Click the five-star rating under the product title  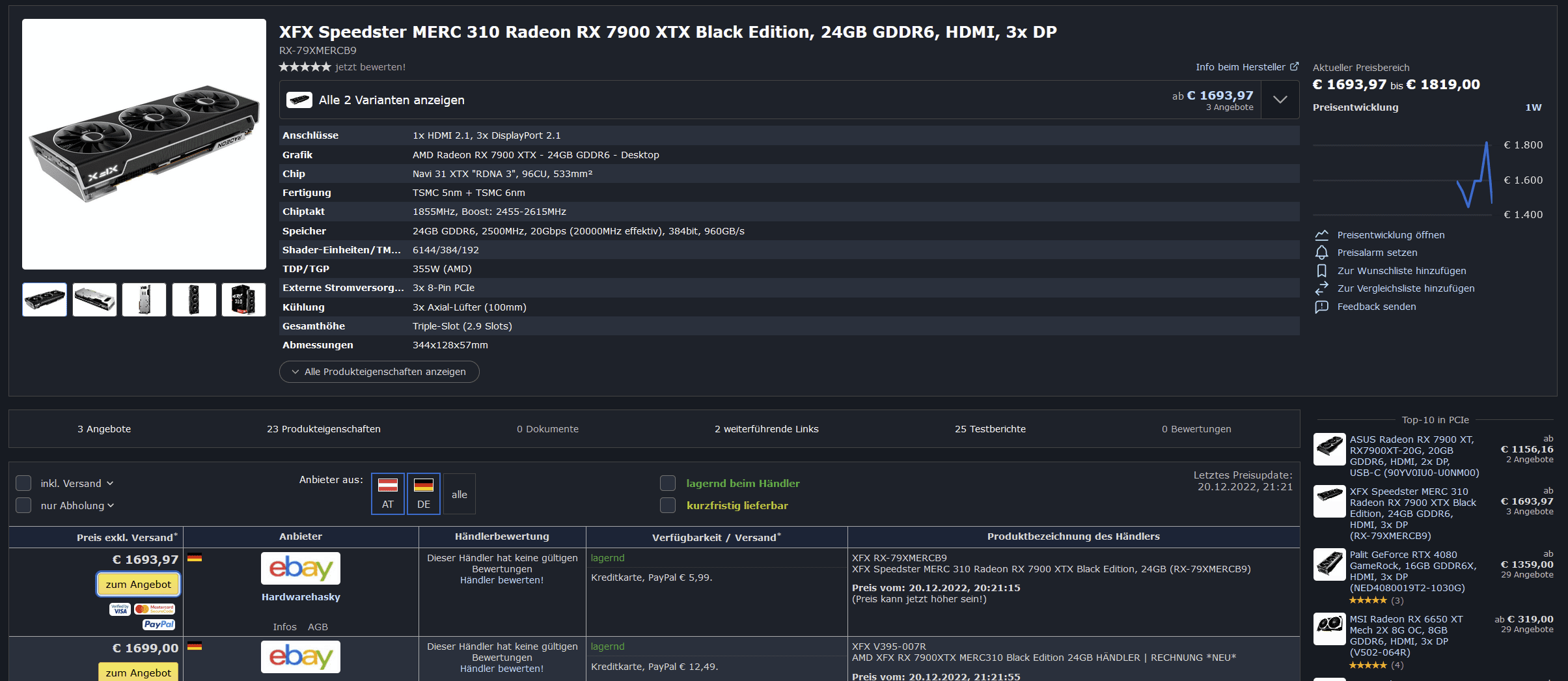[305, 67]
